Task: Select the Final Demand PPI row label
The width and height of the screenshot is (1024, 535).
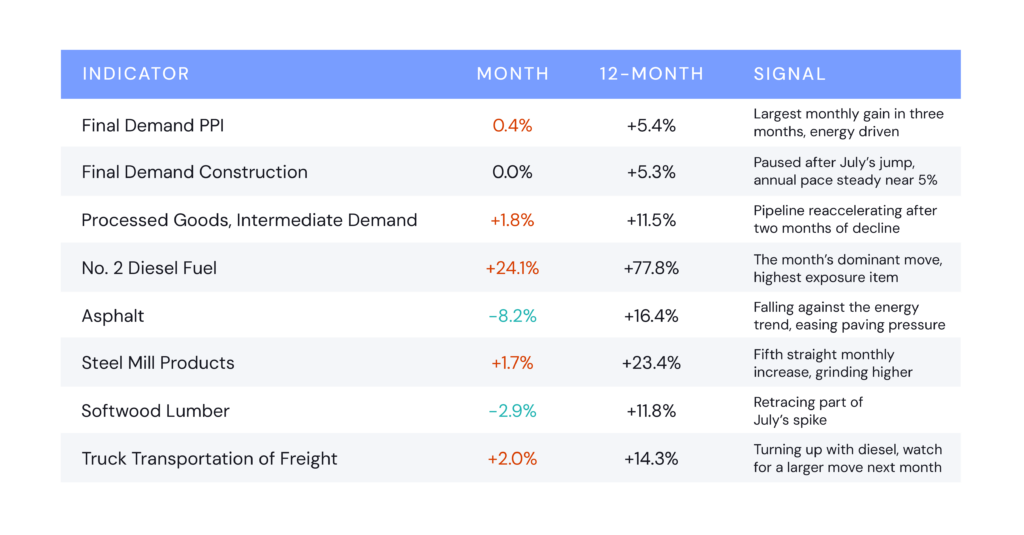Action: click(x=153, y=125)
